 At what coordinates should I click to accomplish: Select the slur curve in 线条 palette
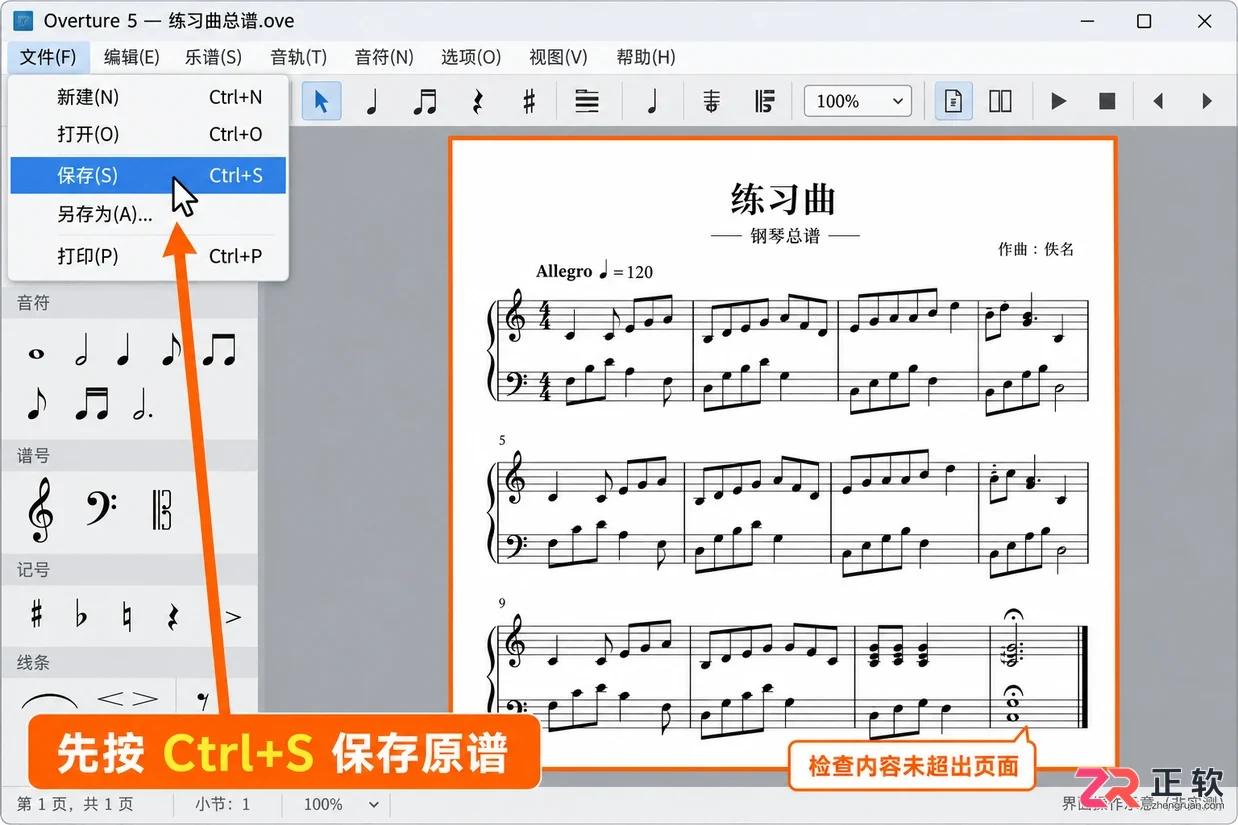coord(48,699)
